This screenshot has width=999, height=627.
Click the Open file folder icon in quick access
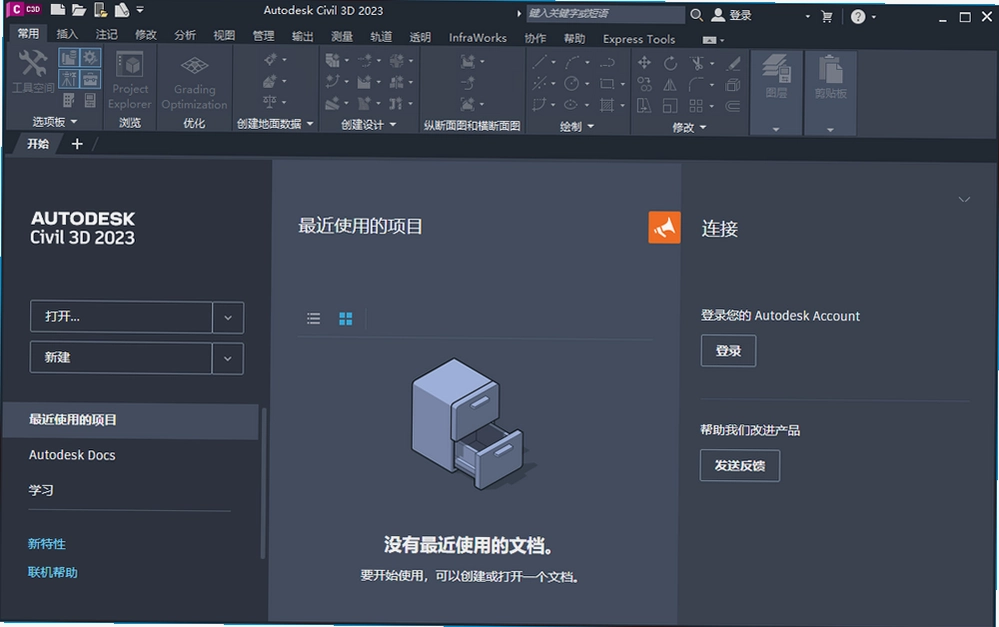point(78,10)
